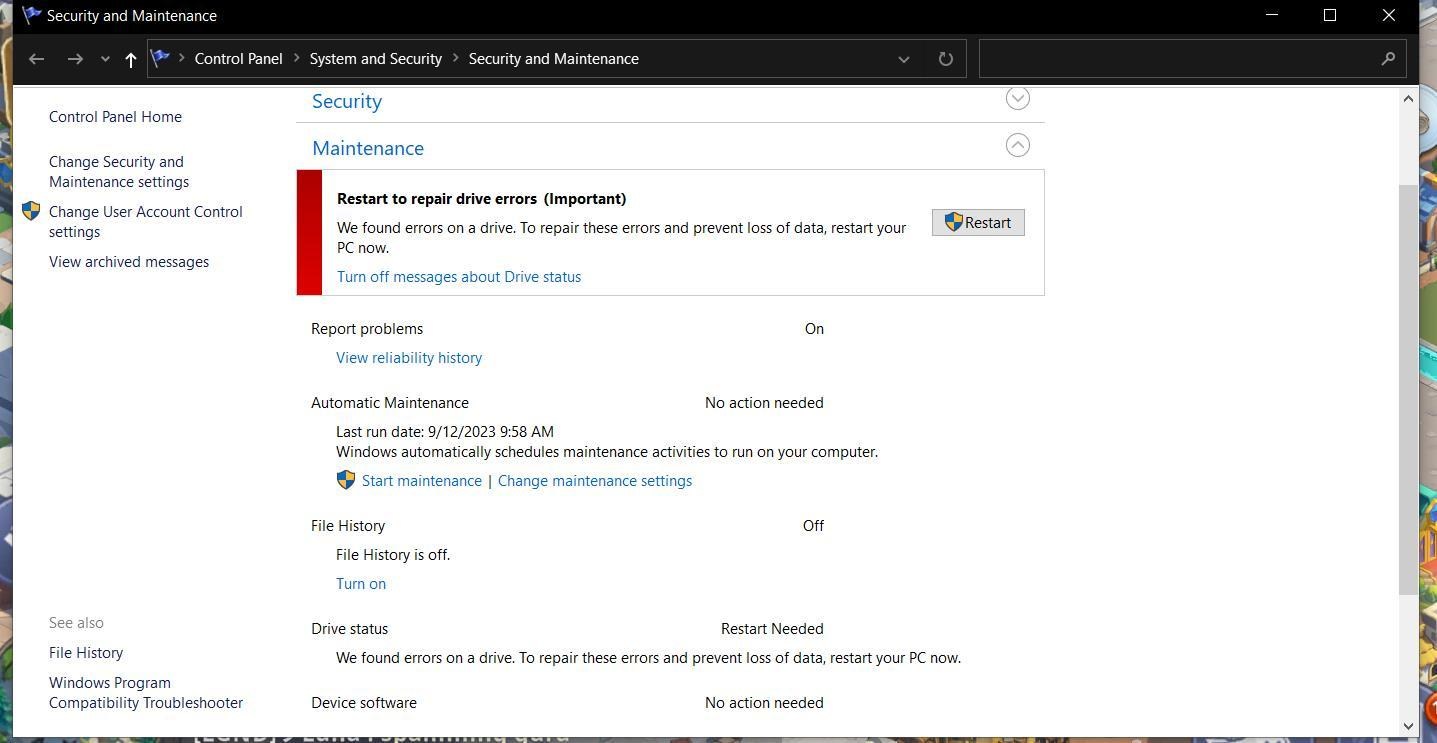The width and height of the screenshot is (1437, 743).
Task: Click breadcrumb arrow after Control Panel
Action: 297,58
